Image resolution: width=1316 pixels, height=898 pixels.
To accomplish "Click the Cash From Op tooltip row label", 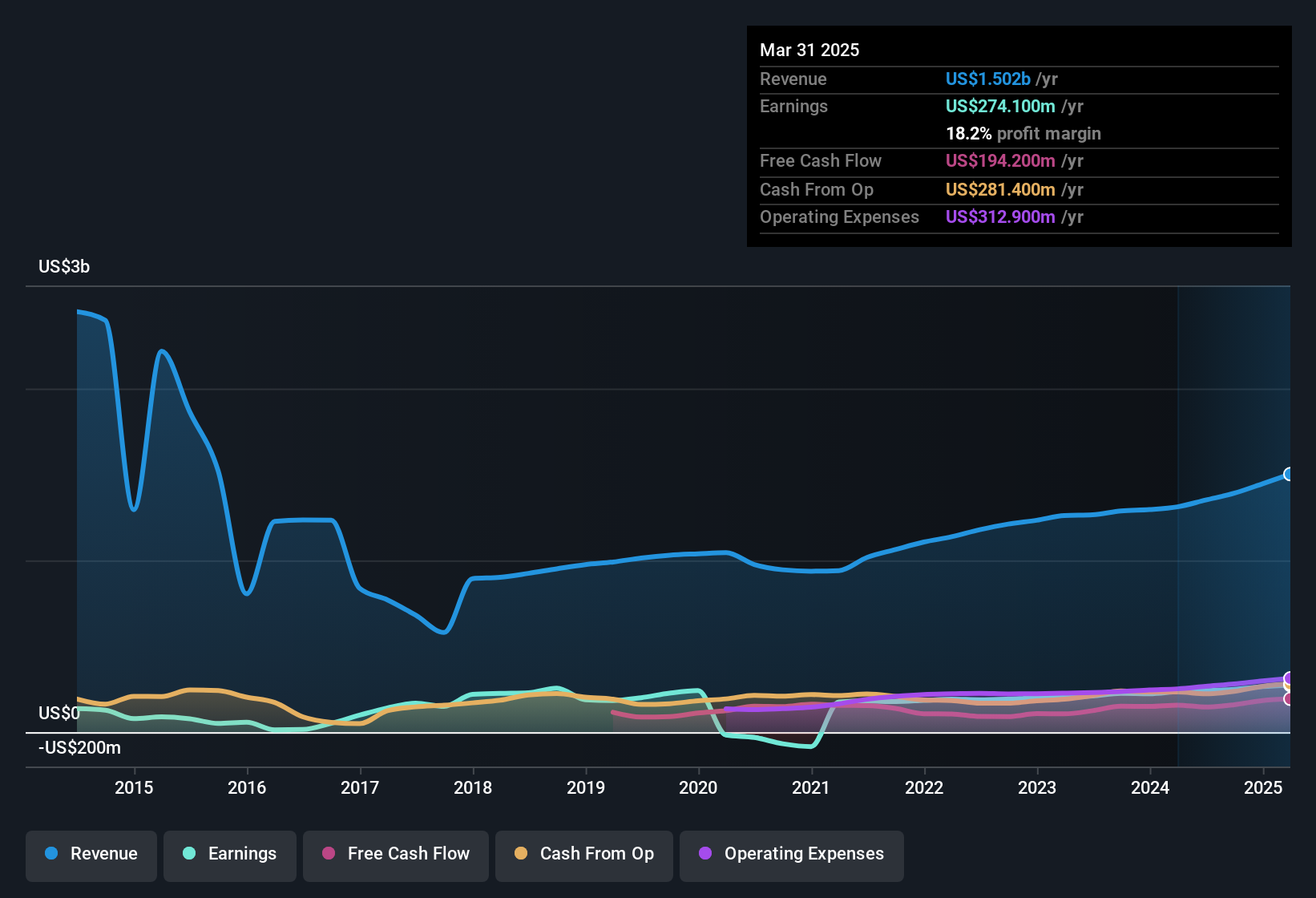I will pos(817,189).
